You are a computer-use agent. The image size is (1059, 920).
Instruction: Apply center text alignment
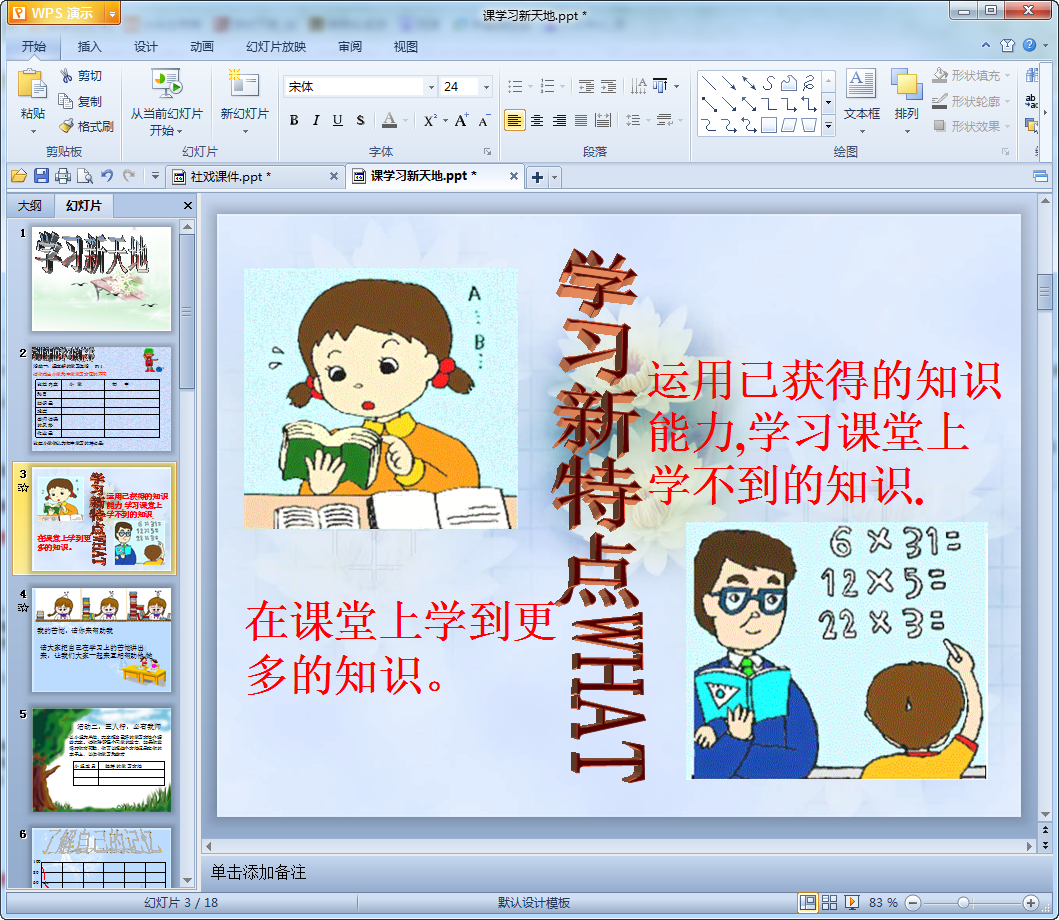(x=537, y=120)
